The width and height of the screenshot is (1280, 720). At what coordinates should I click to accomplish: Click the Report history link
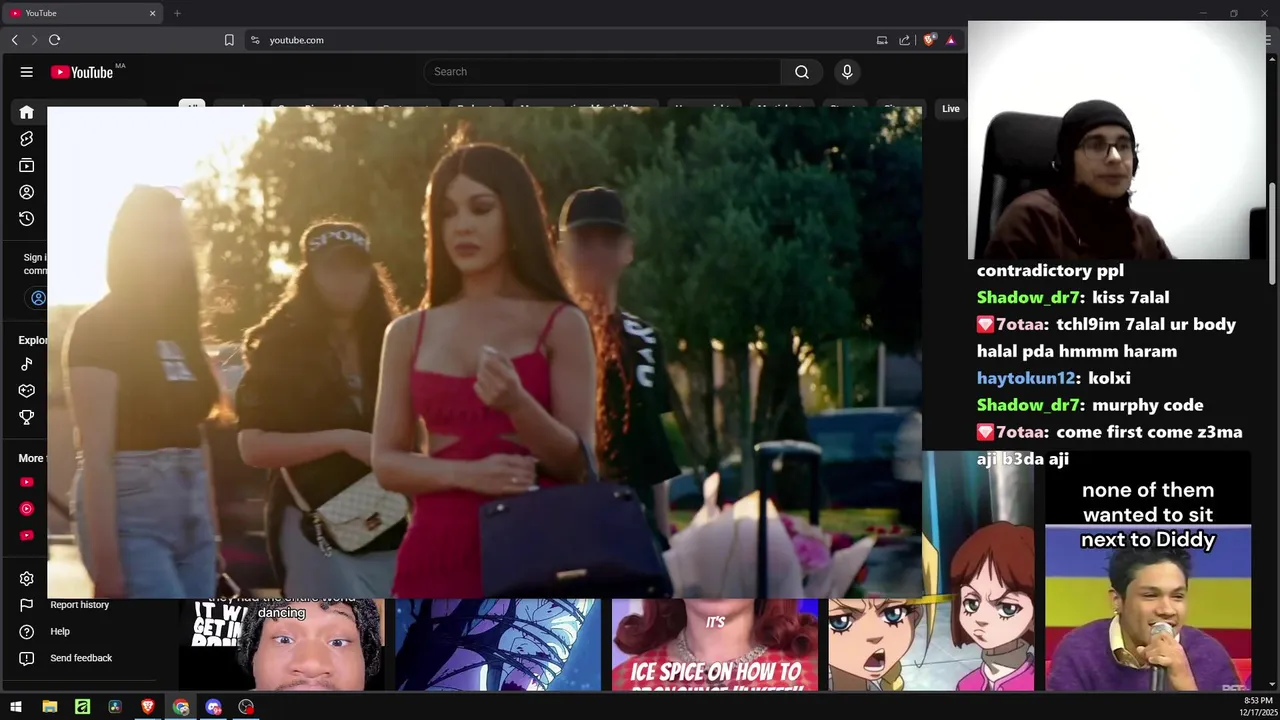[x=80, y=605]
